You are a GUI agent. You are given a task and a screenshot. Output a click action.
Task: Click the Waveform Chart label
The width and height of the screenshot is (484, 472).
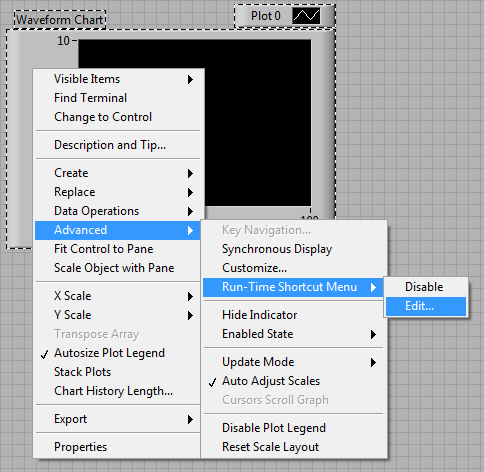pyautogui.click(x=60, y=20)
